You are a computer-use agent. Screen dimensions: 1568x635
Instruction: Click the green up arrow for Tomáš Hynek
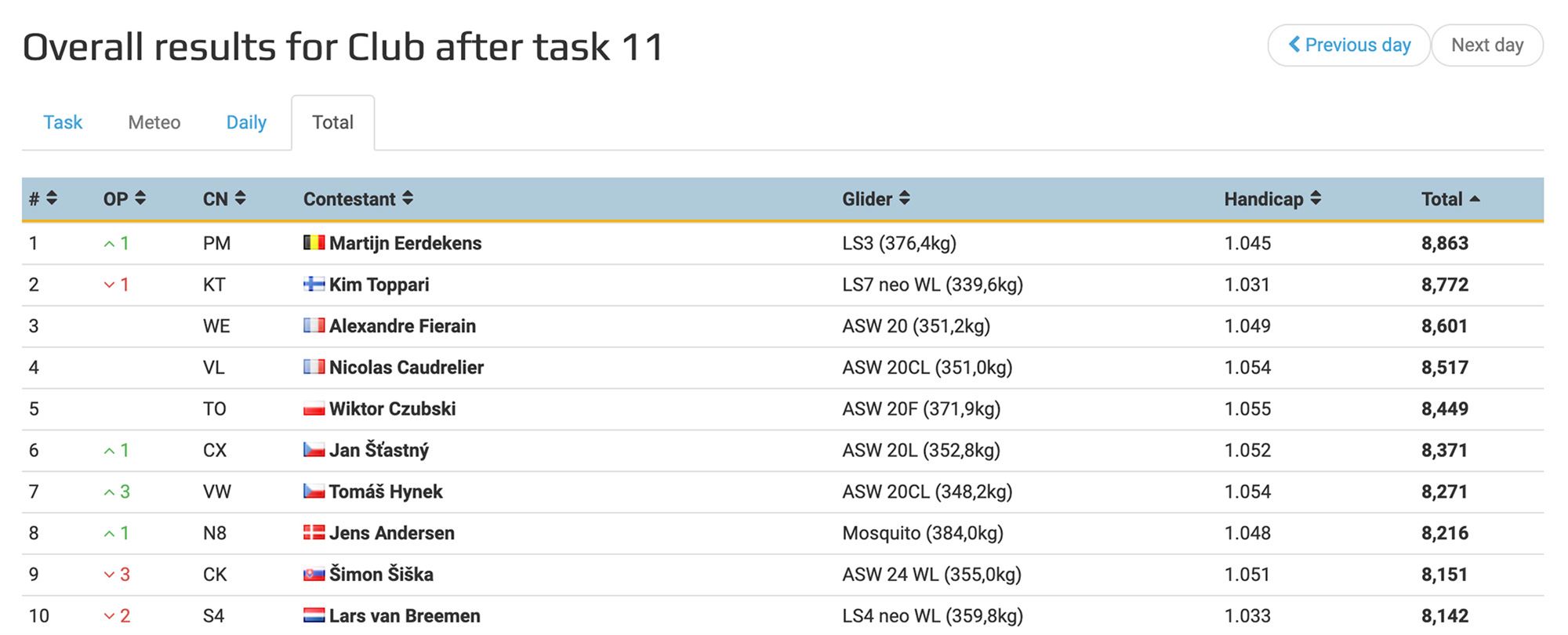tap(109, 492)
